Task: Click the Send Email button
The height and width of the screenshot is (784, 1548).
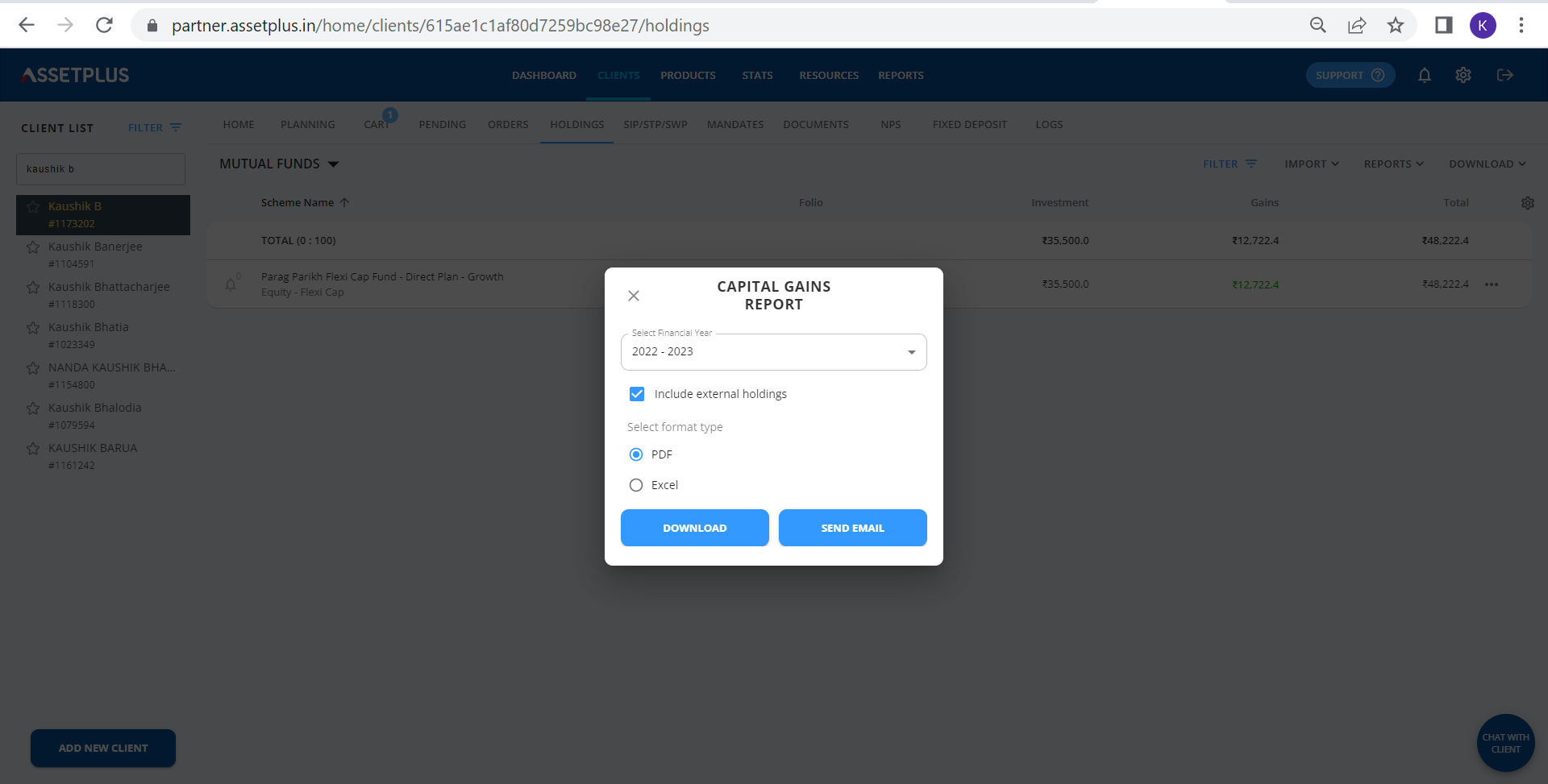Action: pos(853,528)
